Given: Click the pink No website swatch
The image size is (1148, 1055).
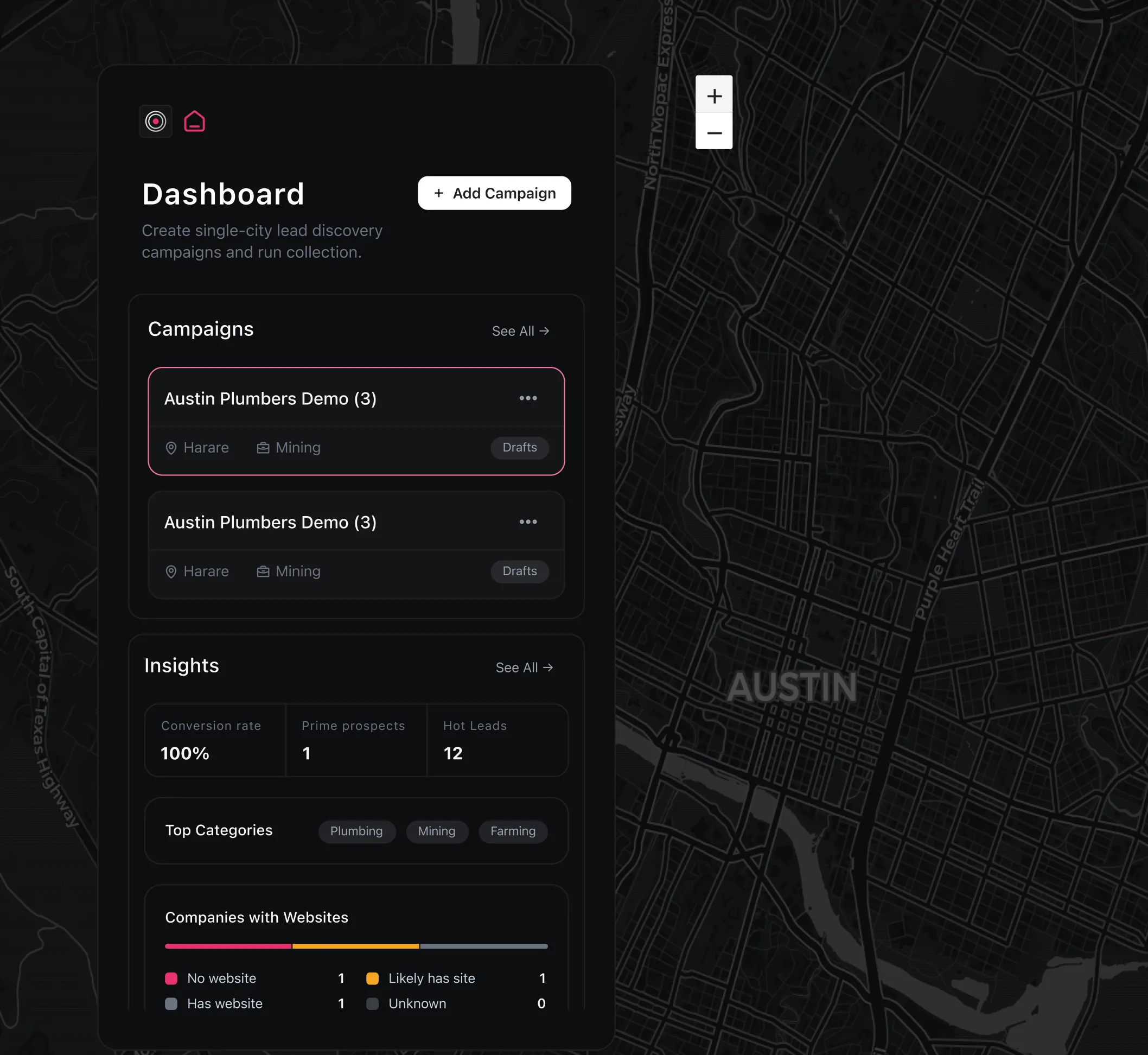Looking at the screenshot, I should pyautogui.click(x=171, y=978).
